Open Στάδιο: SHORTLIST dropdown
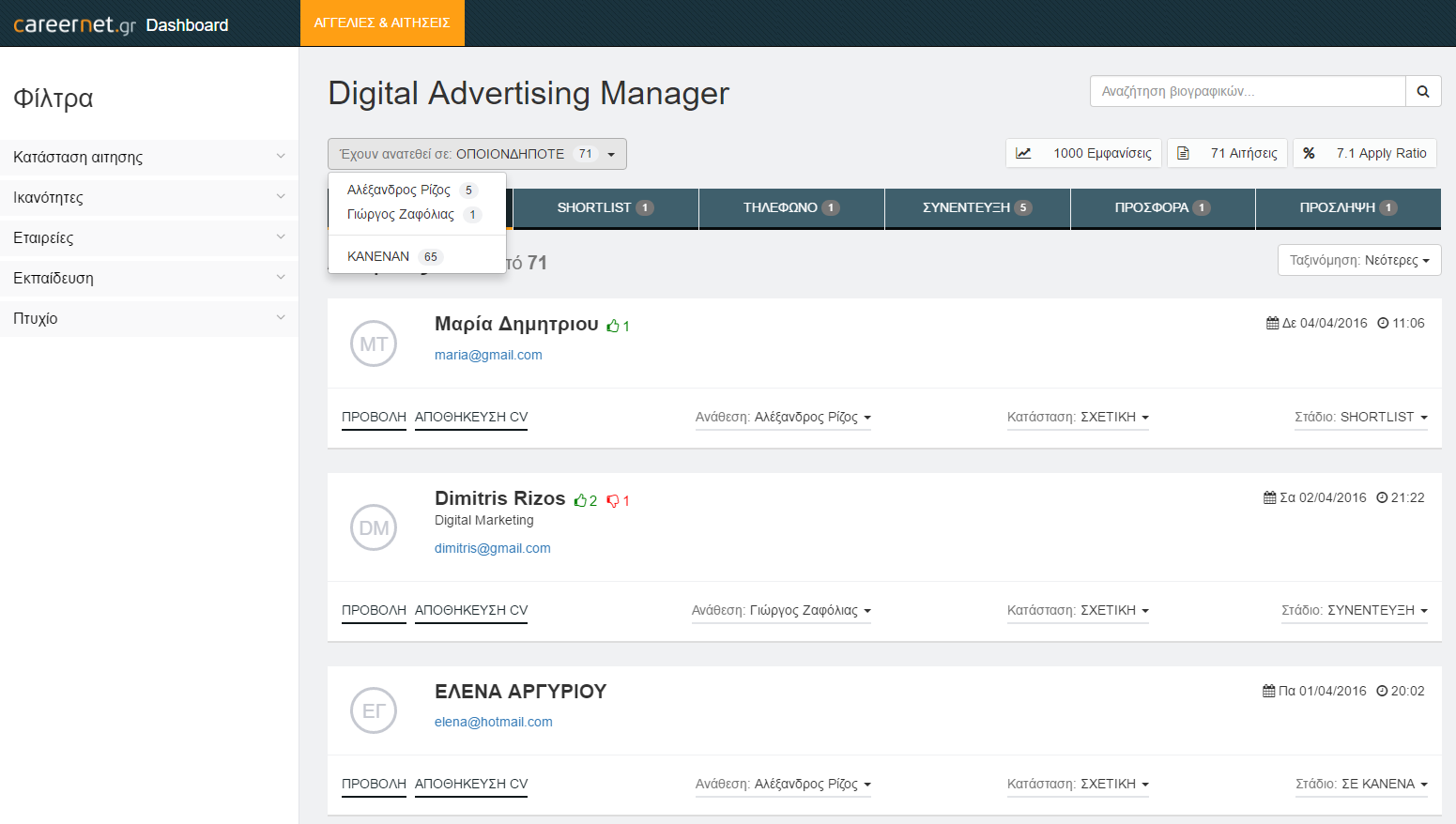The width and height of the screenshot is (1456, 824). coord(1361,418)
